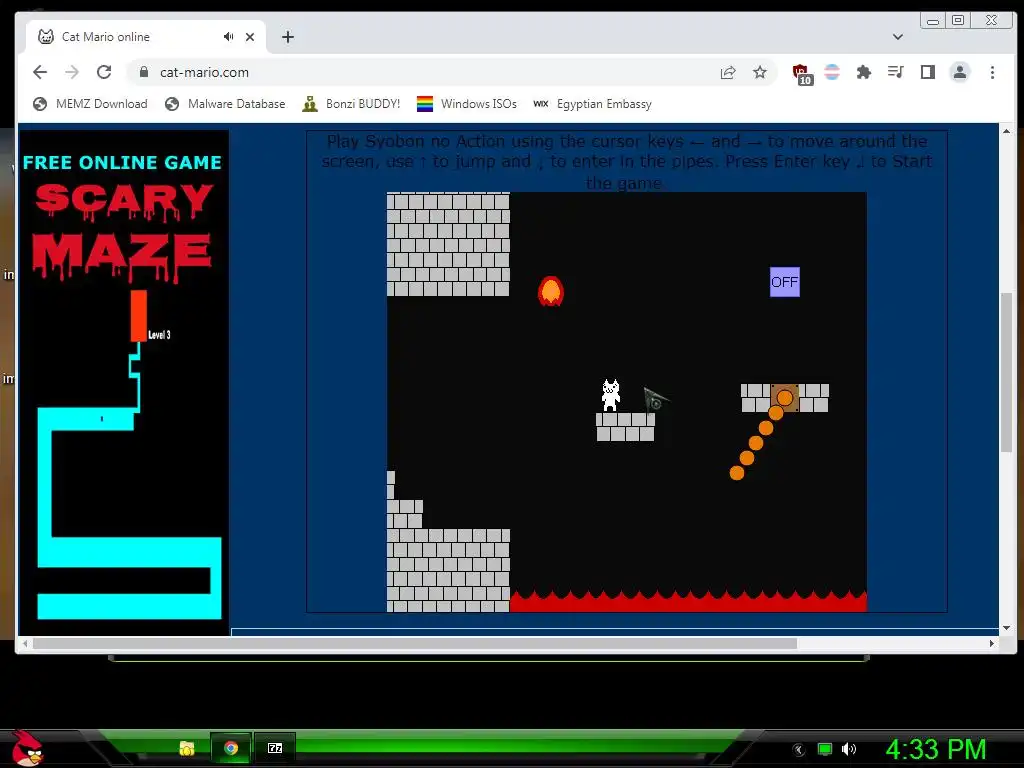Screen dimensions: 1024x768
Task: Click the scroll down arrow of page
Action: click(x=1006, y=628)
